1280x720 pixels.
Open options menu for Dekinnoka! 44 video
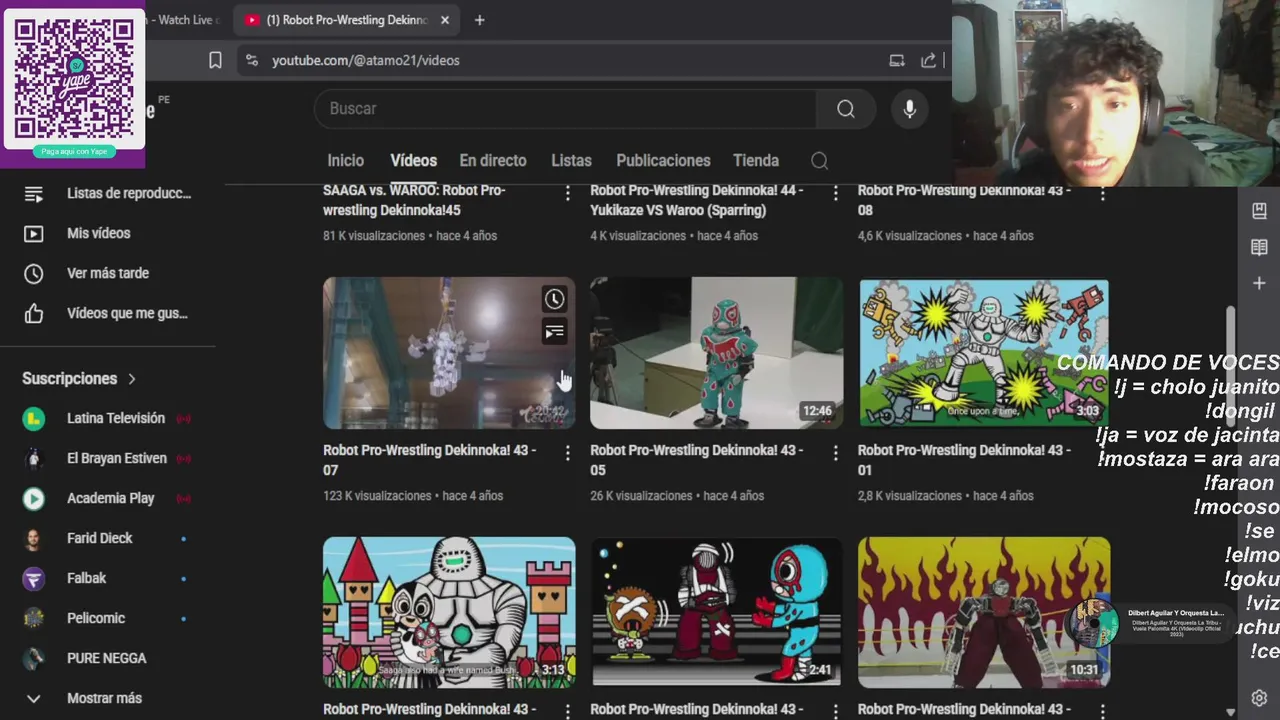[835, 193]
